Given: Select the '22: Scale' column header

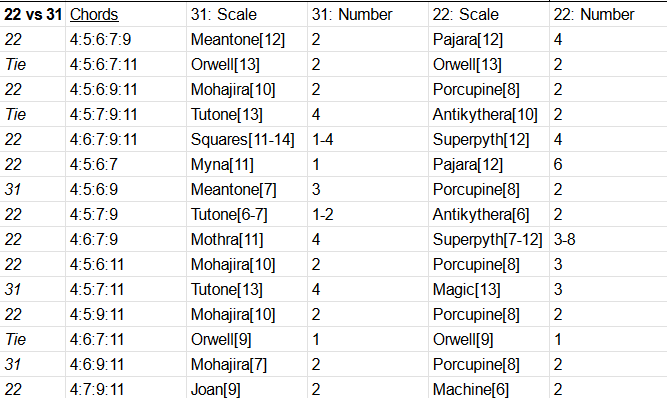Looking at the screenshot, I should 489,14.
